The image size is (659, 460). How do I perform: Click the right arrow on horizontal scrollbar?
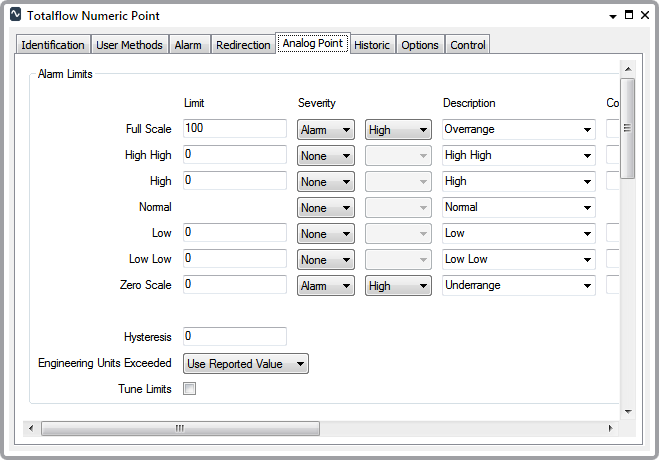coord(611,428)
